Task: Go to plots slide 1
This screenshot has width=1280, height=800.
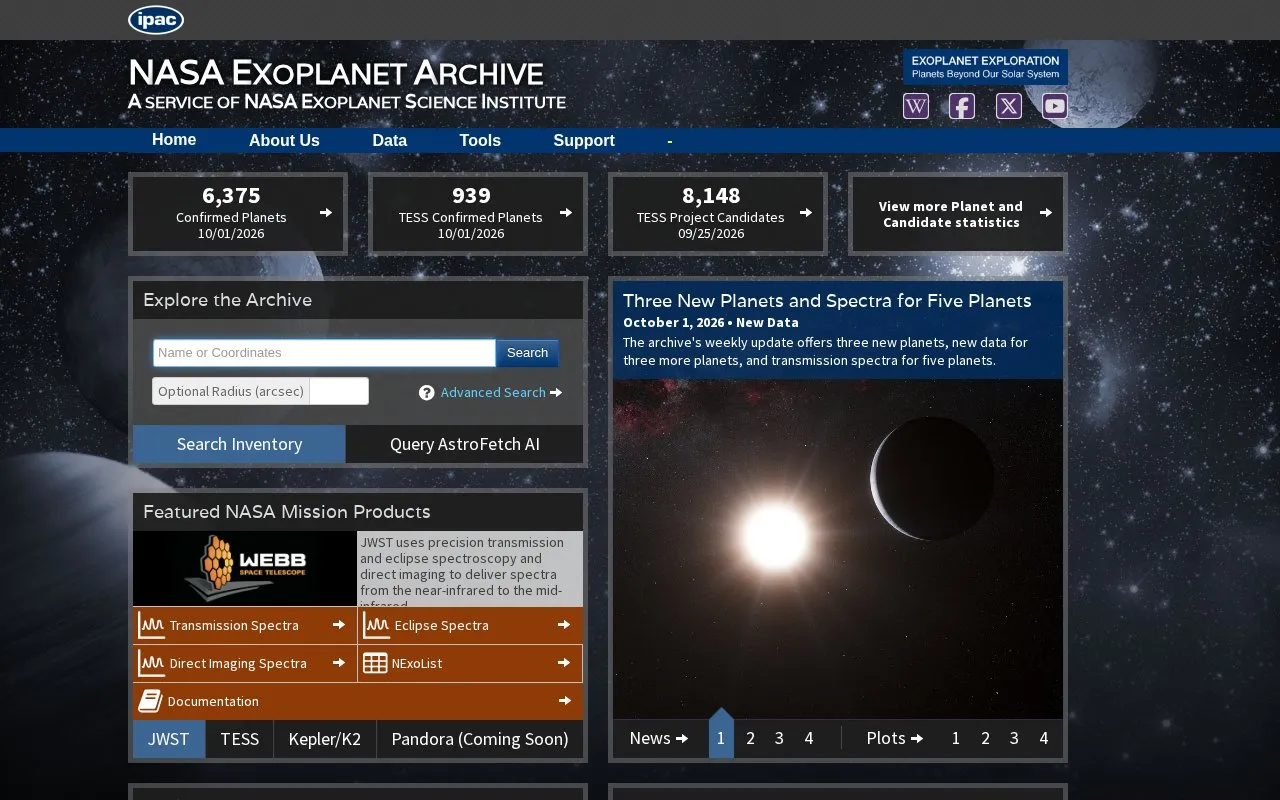Action: 956,738
